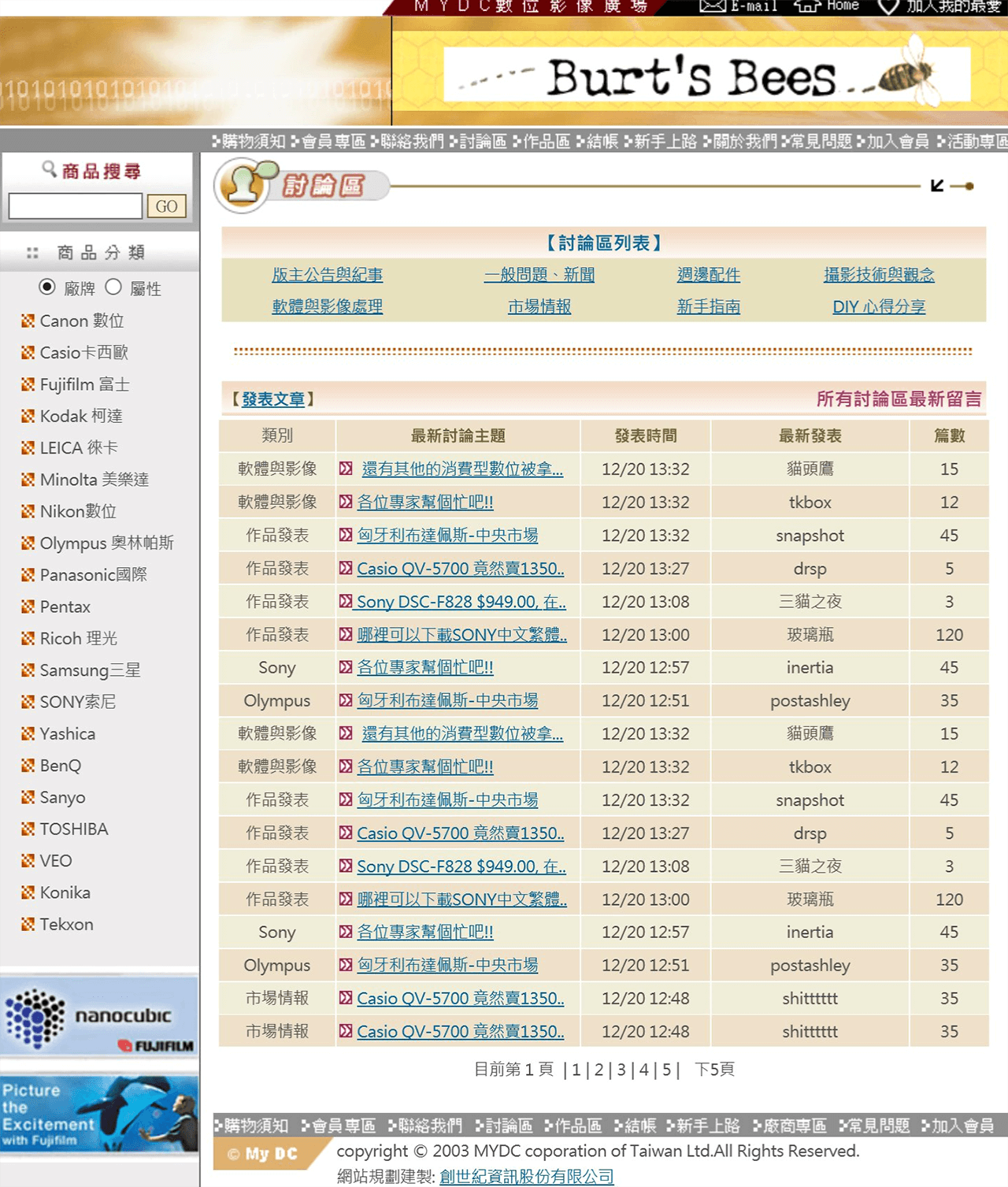1008x1187 pixels.
Task: Click the arrow icon next to TOSHIBA
Action: coord(28,829)
